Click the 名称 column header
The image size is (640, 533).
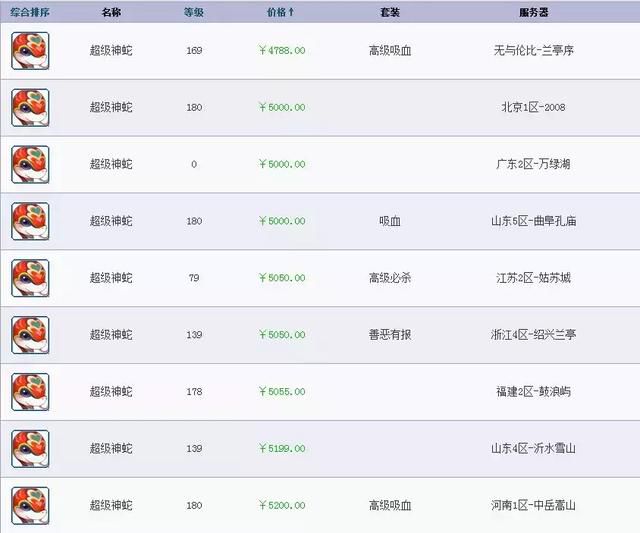tap(111, 13)
